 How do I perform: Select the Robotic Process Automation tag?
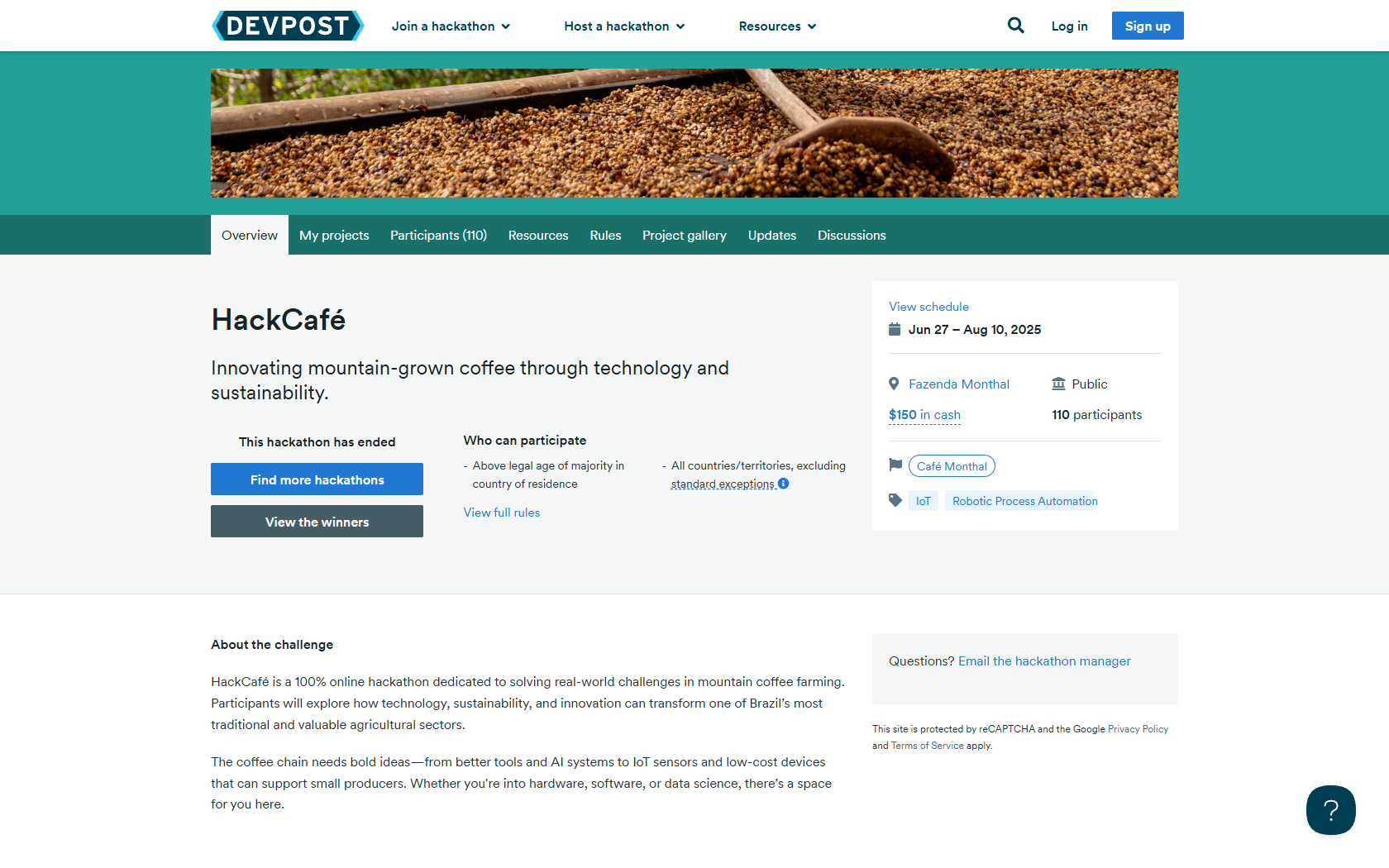coord(1024,501)
